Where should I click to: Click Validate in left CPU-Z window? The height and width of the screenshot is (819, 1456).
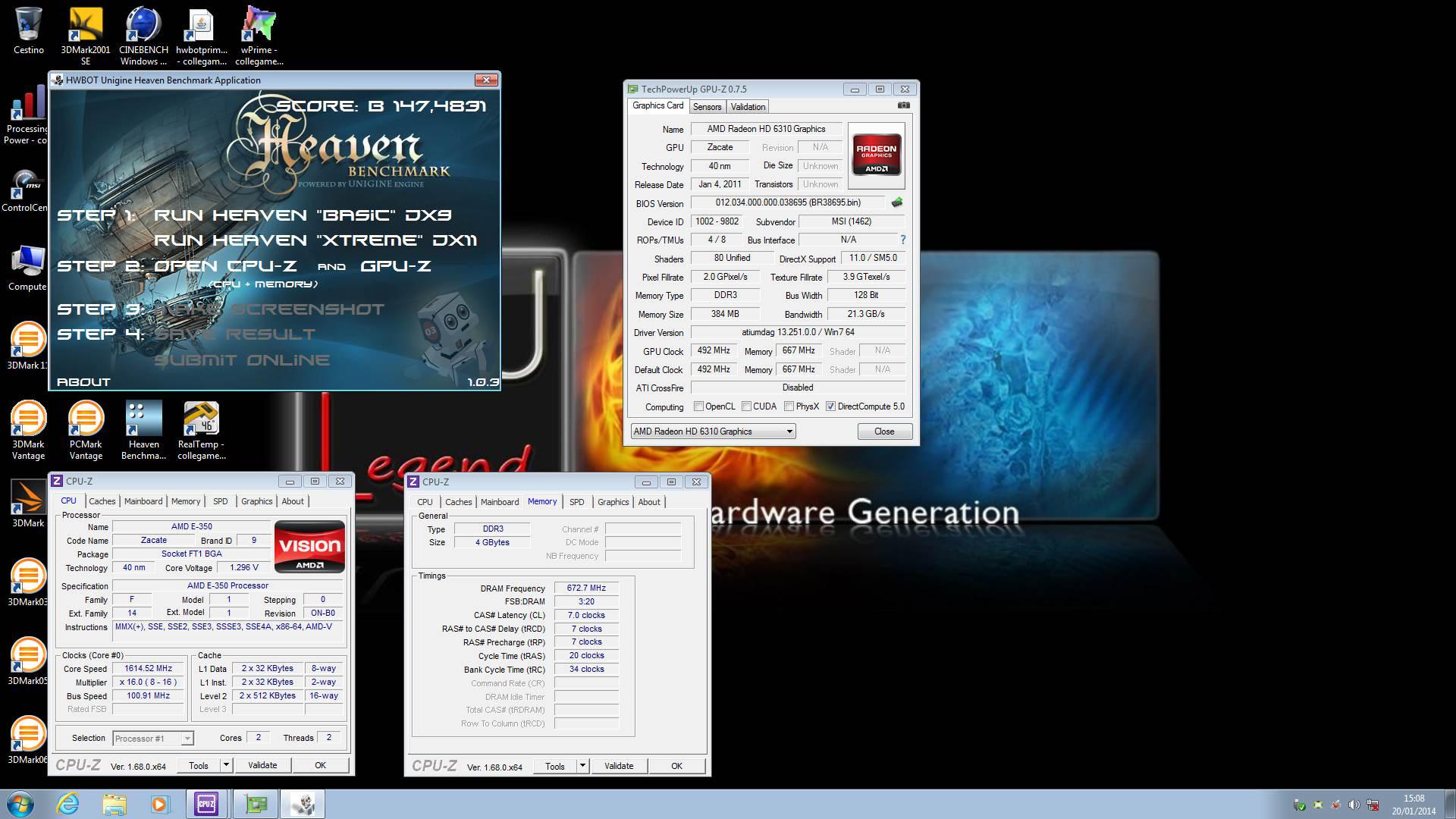pos(262,765)
